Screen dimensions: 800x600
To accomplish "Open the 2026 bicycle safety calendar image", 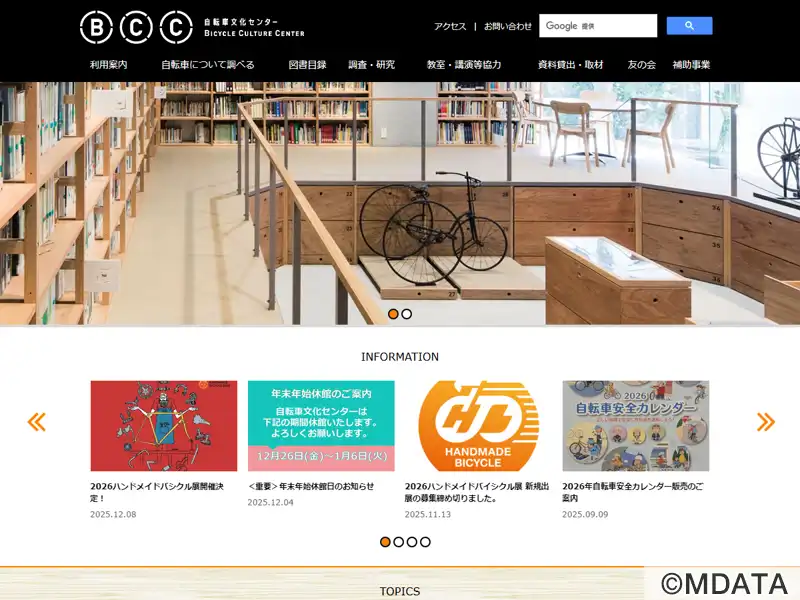I will (x=636, y=426).
